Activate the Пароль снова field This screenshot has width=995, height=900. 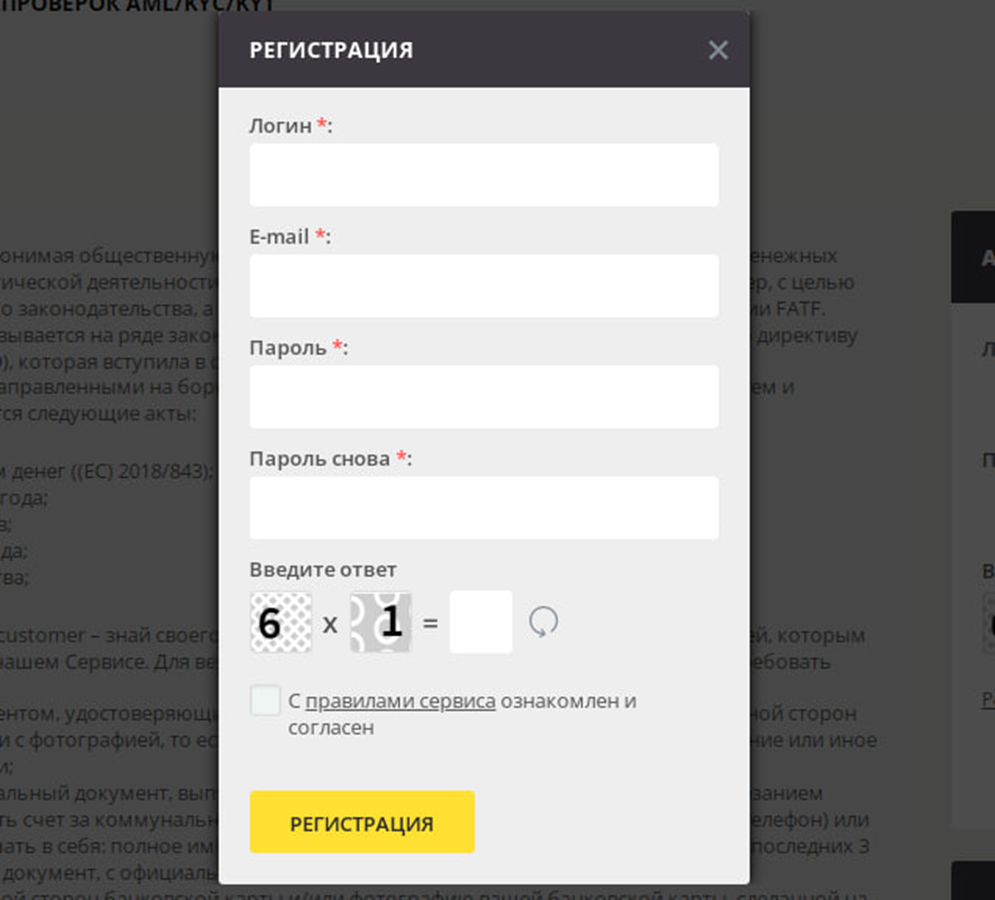coord(484,508)
